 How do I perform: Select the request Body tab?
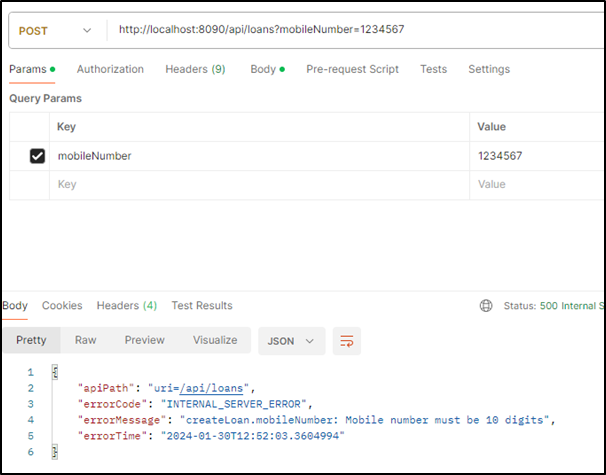click(x=263, y=69)
